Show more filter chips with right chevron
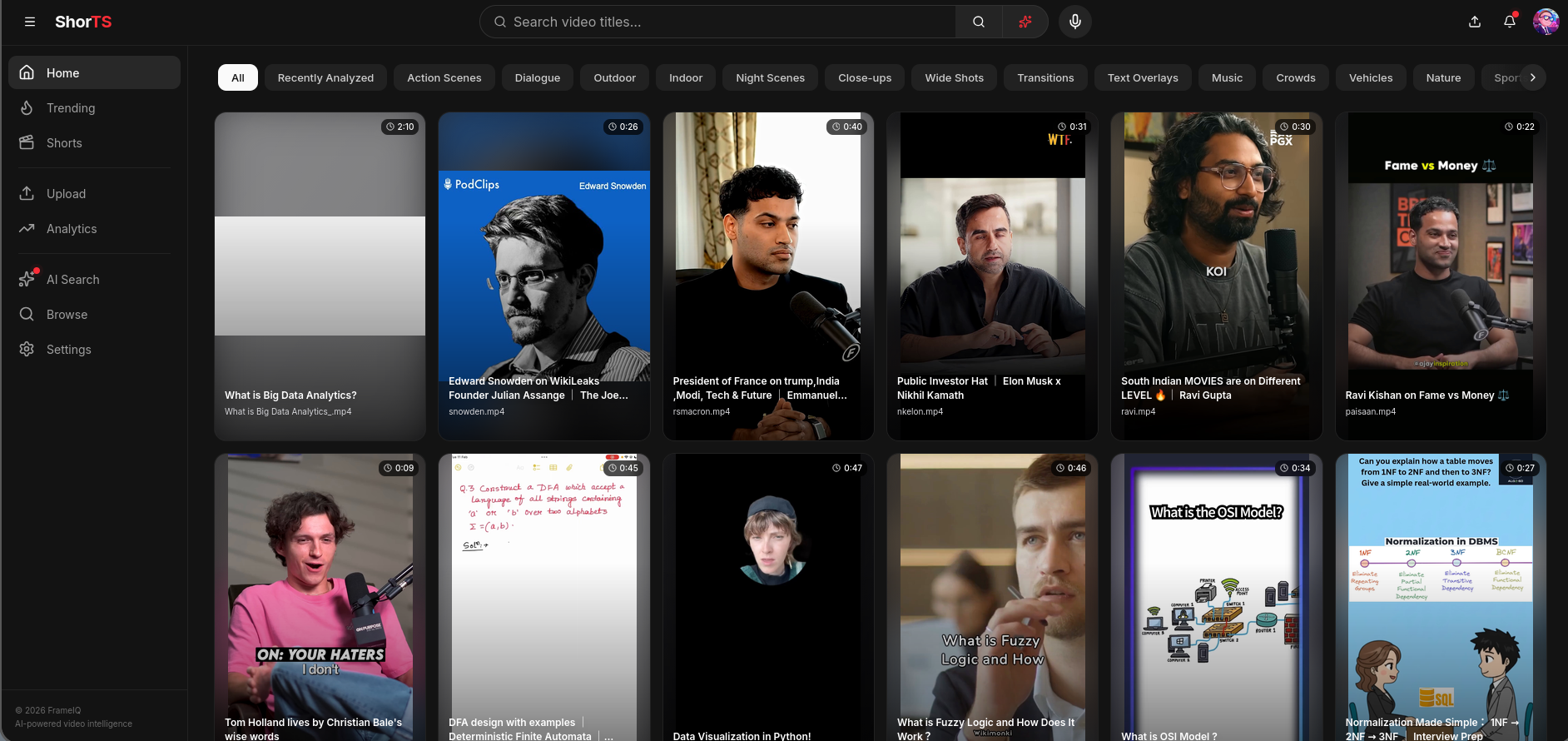This screenshot has width=1568, height=741. click(x=1533, y=77)
